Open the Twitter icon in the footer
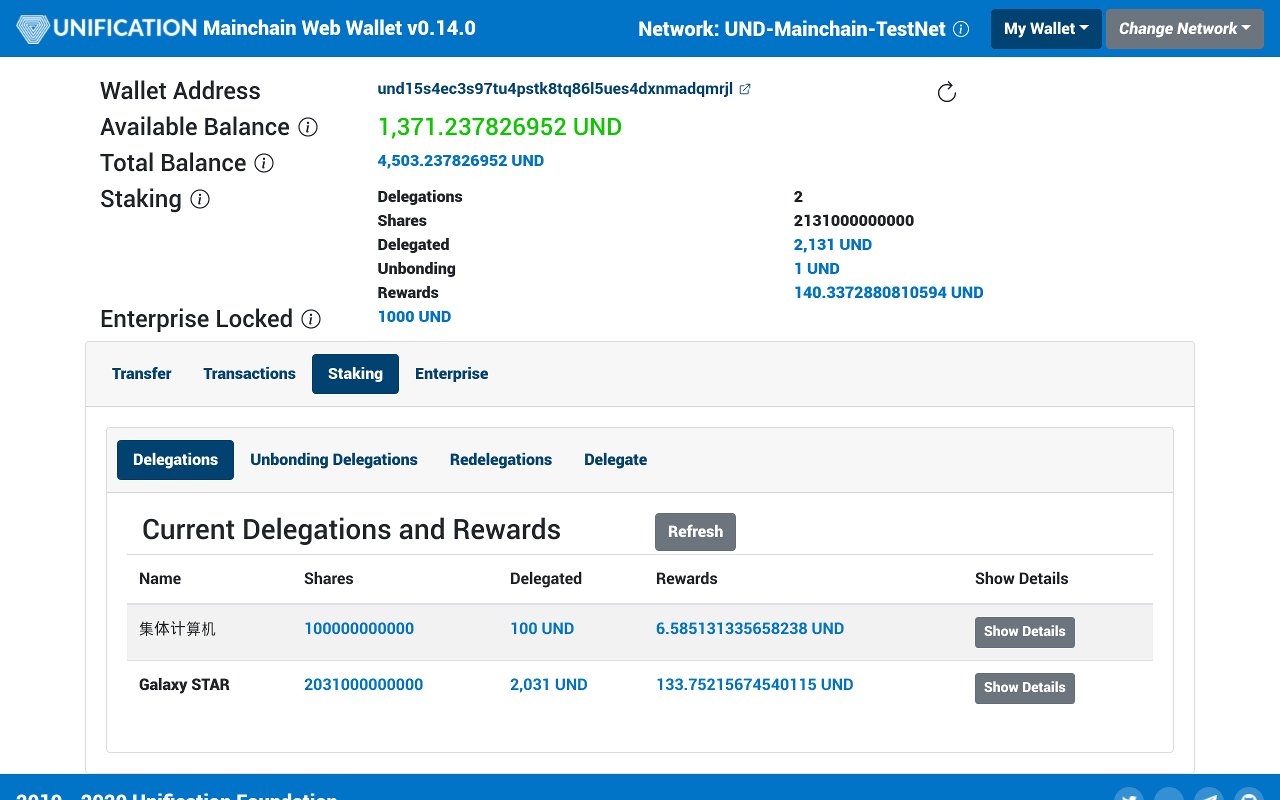 1129,796
